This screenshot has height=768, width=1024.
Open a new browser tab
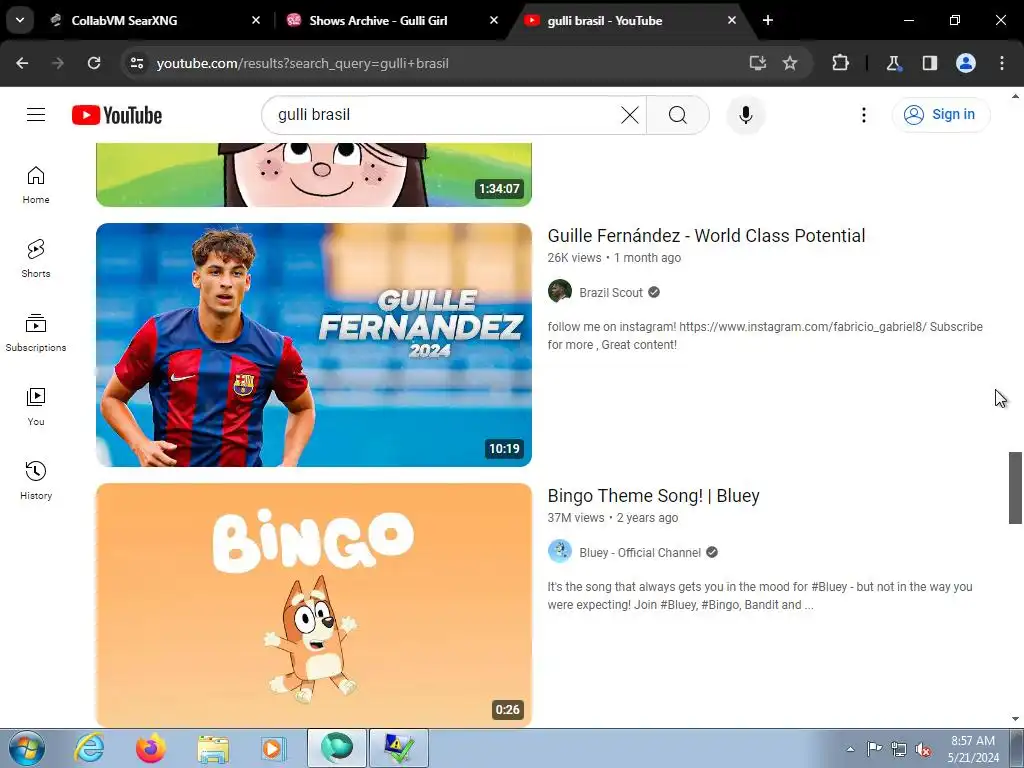coord(768,20)
